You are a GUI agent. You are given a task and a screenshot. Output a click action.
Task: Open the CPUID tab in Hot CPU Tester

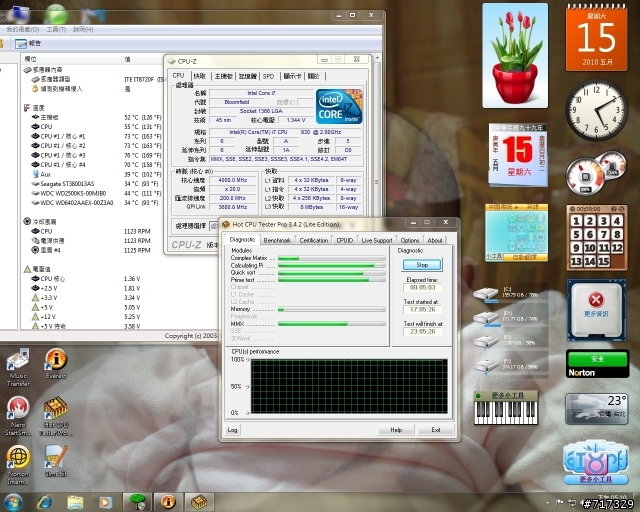click(345, 240)
